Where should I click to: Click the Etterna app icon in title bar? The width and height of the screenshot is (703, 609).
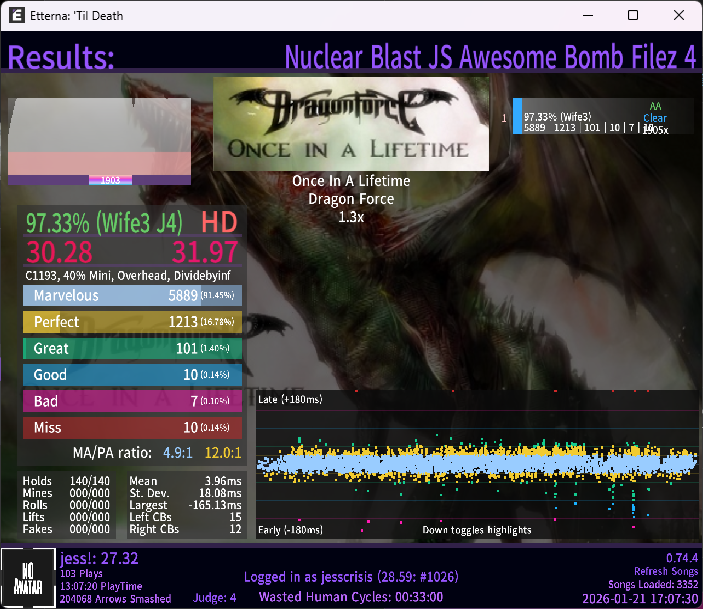(17, 16)
